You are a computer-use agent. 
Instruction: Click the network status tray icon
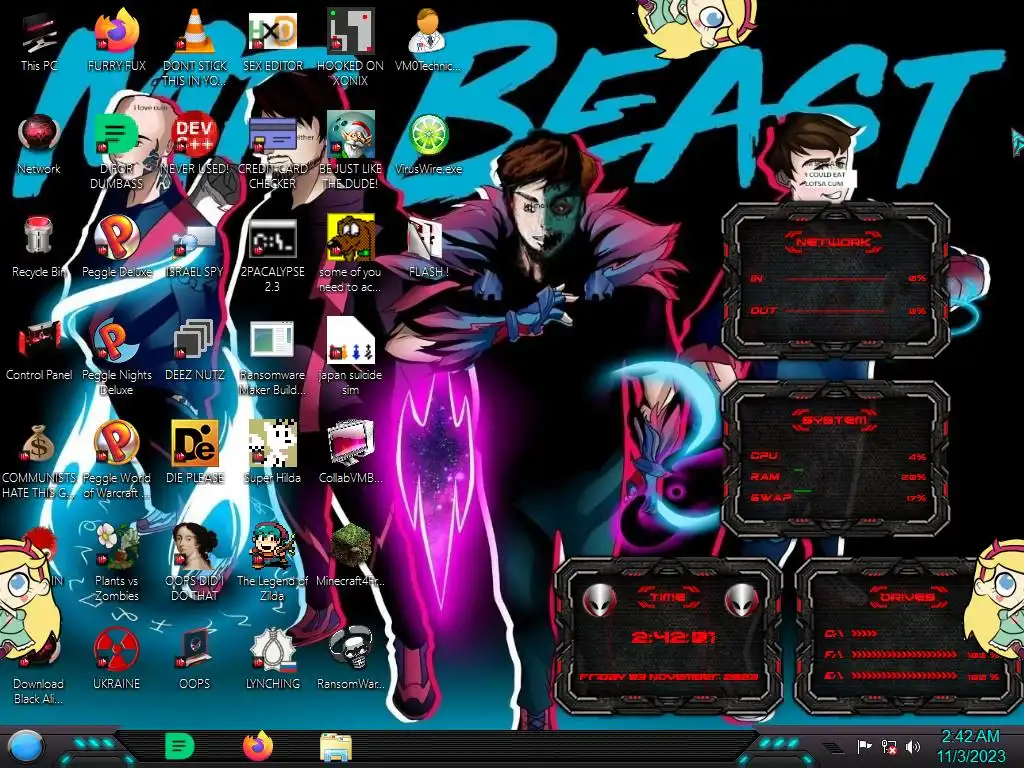(x=889, y=746)
